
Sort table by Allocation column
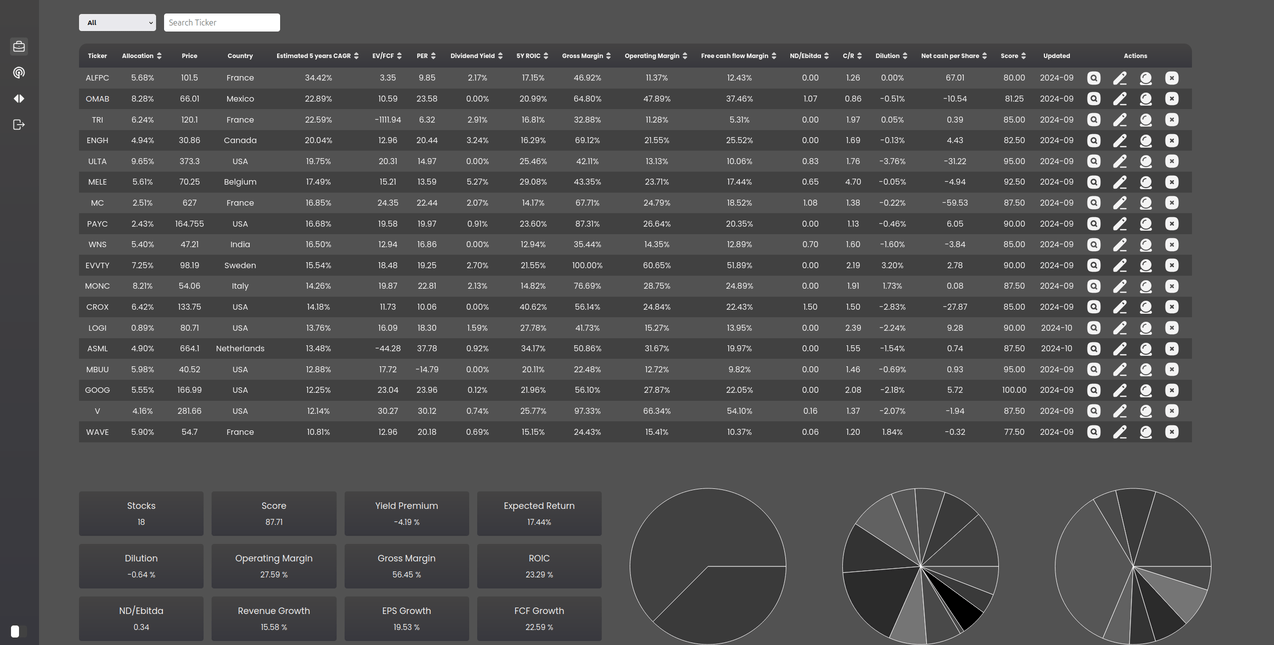(142, 56)
